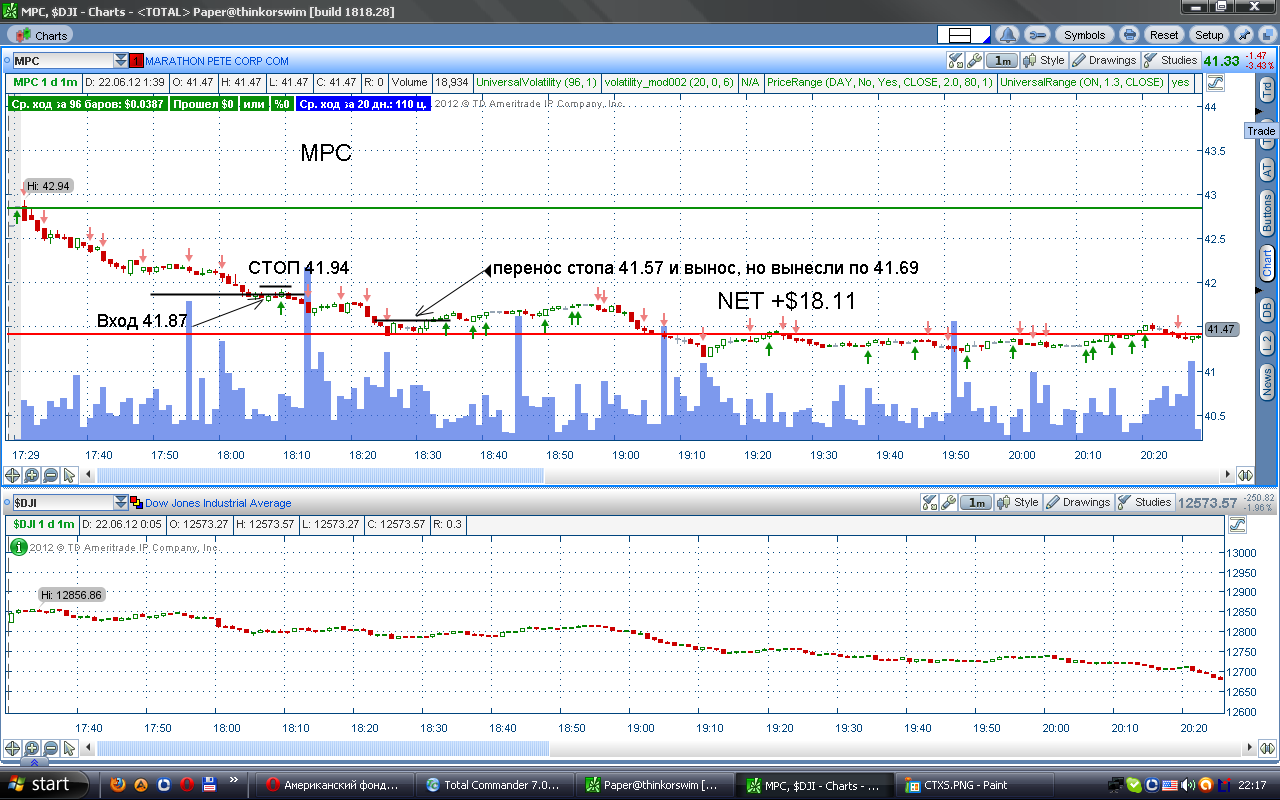Open the News side panel tab
Viewport: 1280px width, 800px height.
click(x=1267, y=380)
